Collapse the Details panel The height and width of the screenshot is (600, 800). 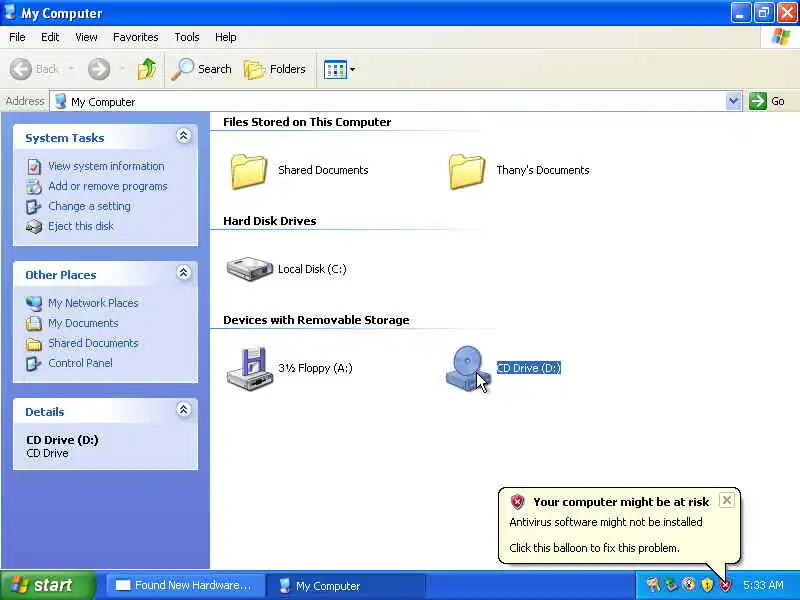(184, 410)
